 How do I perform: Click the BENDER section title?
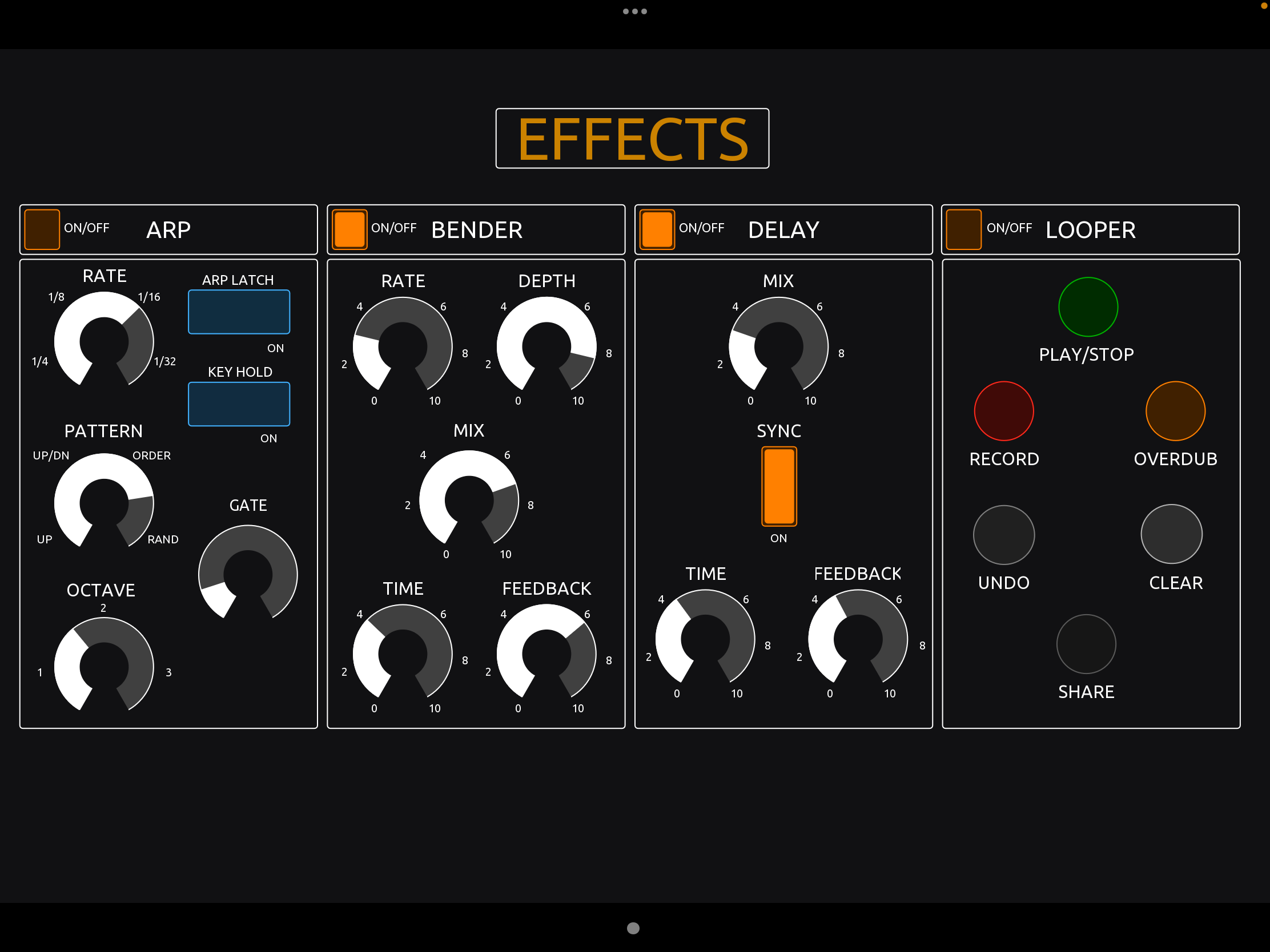(x=477, y=230)
